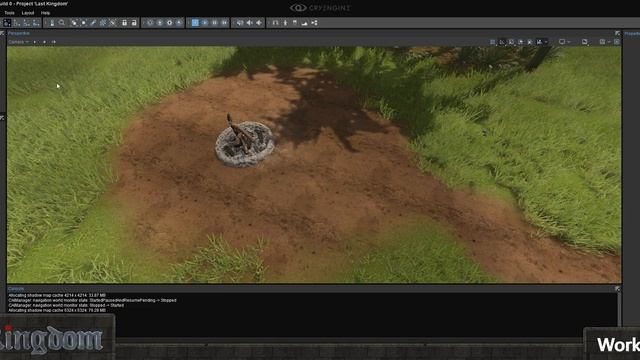The height and width of the screenshot is (360, 640).
Task: Click the rightmost export-style icon in main toolbar
Action: point(314,23)
